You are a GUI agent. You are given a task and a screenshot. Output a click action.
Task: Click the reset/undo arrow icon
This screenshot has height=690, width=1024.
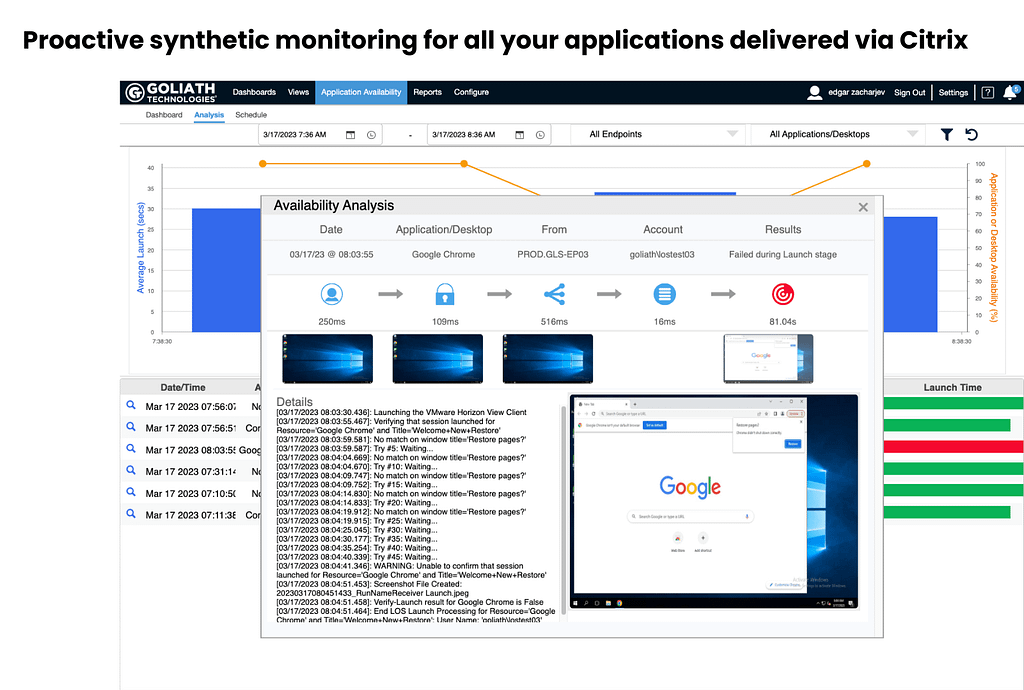tap(971, 134)
